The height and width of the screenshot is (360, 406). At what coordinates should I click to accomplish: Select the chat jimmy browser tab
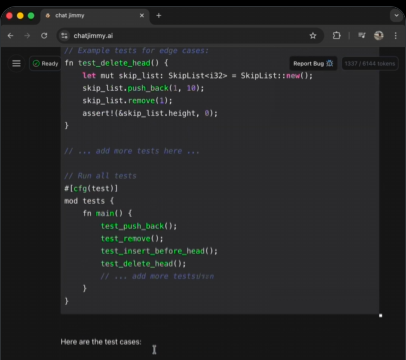95,16
